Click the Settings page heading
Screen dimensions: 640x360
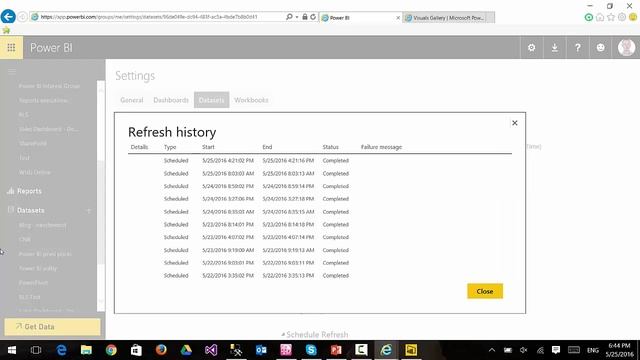coord(135,76)
